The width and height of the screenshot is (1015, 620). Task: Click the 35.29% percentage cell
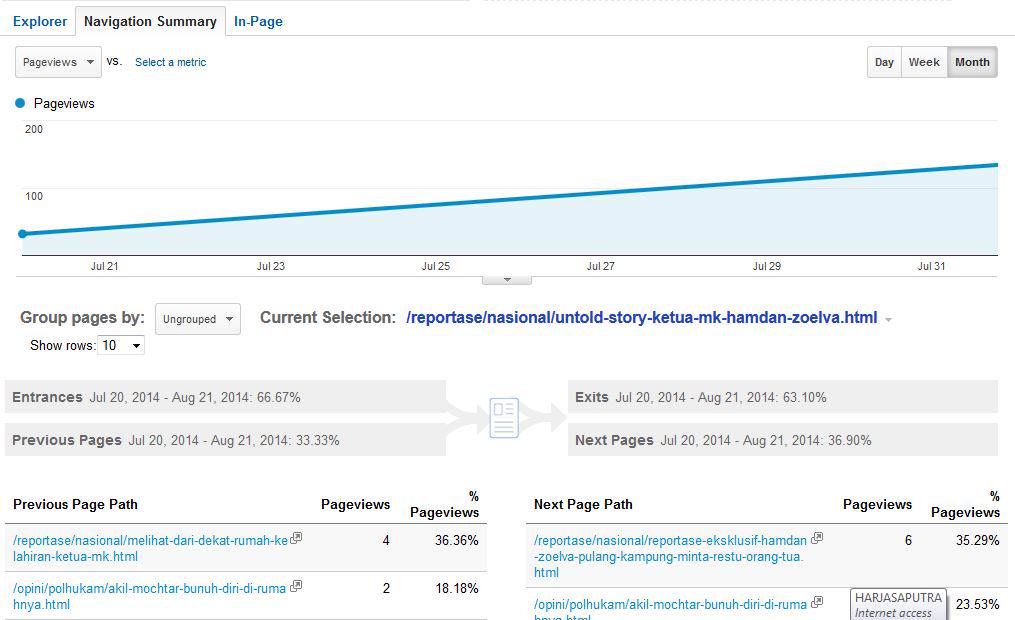click(977, 540)
